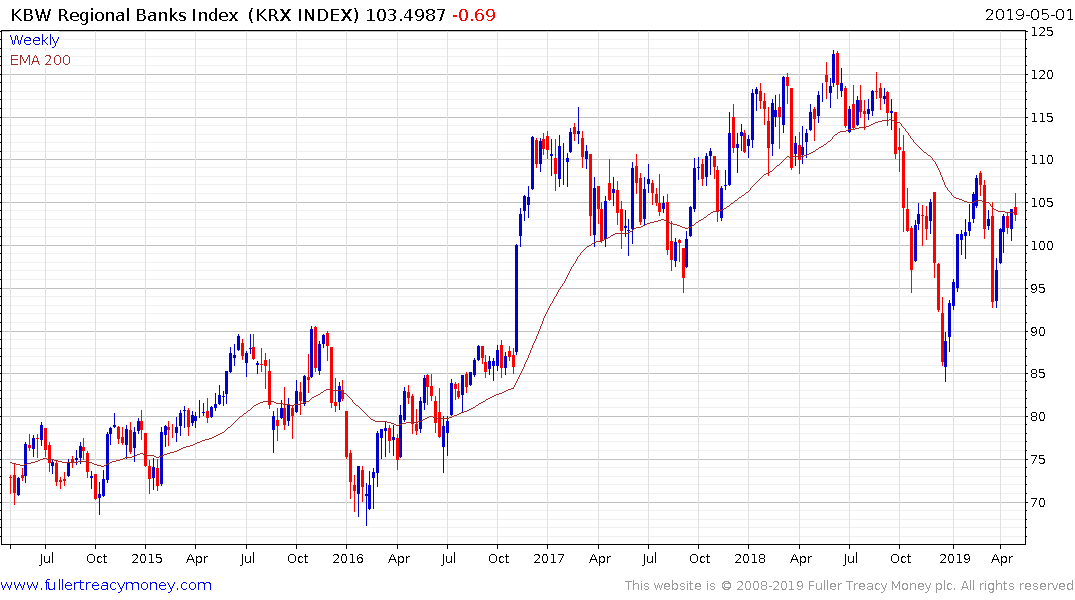Click the KBW Regional Banks Index title
1075x600 pixels.
pos(124,14)
